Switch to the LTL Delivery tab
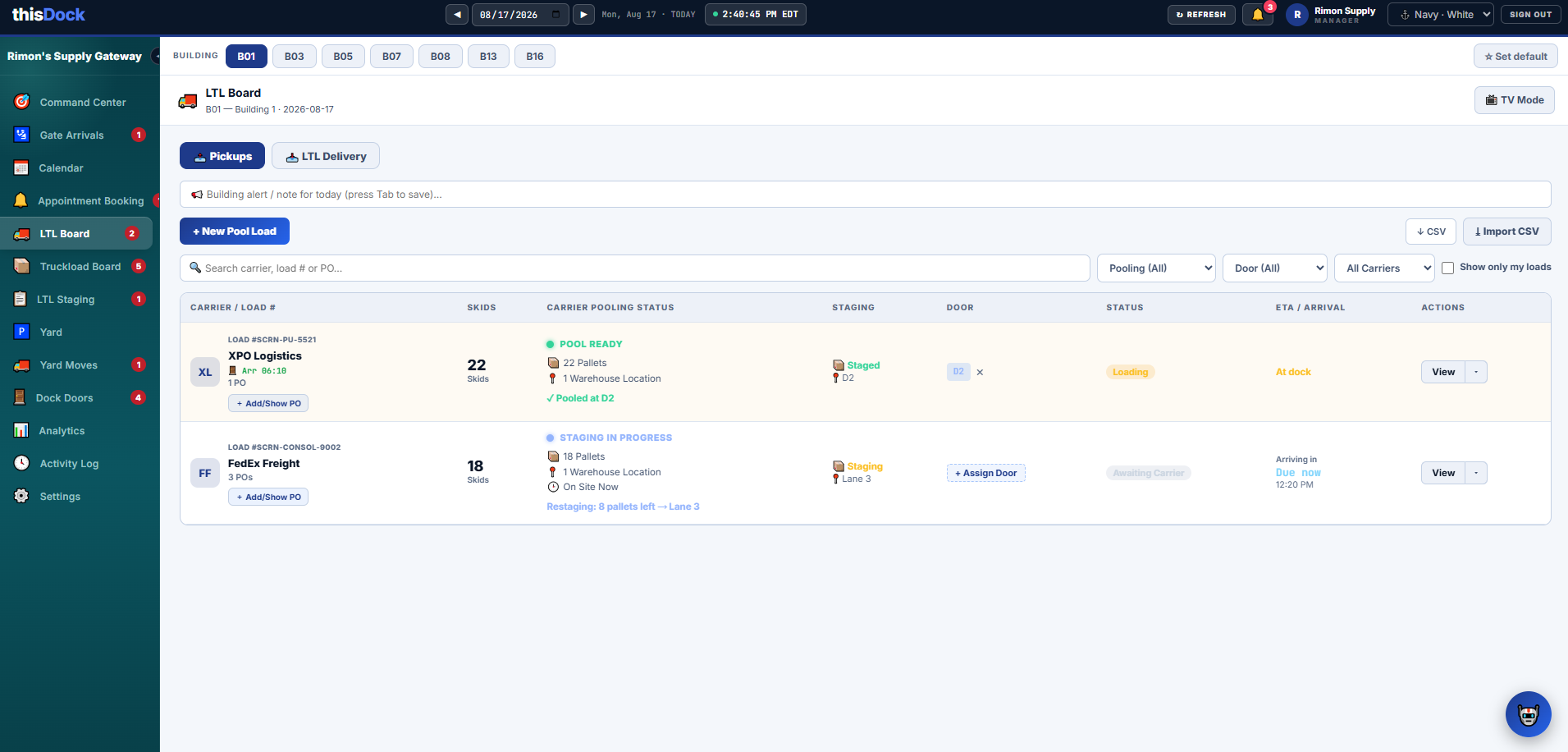 coord(326,156)
